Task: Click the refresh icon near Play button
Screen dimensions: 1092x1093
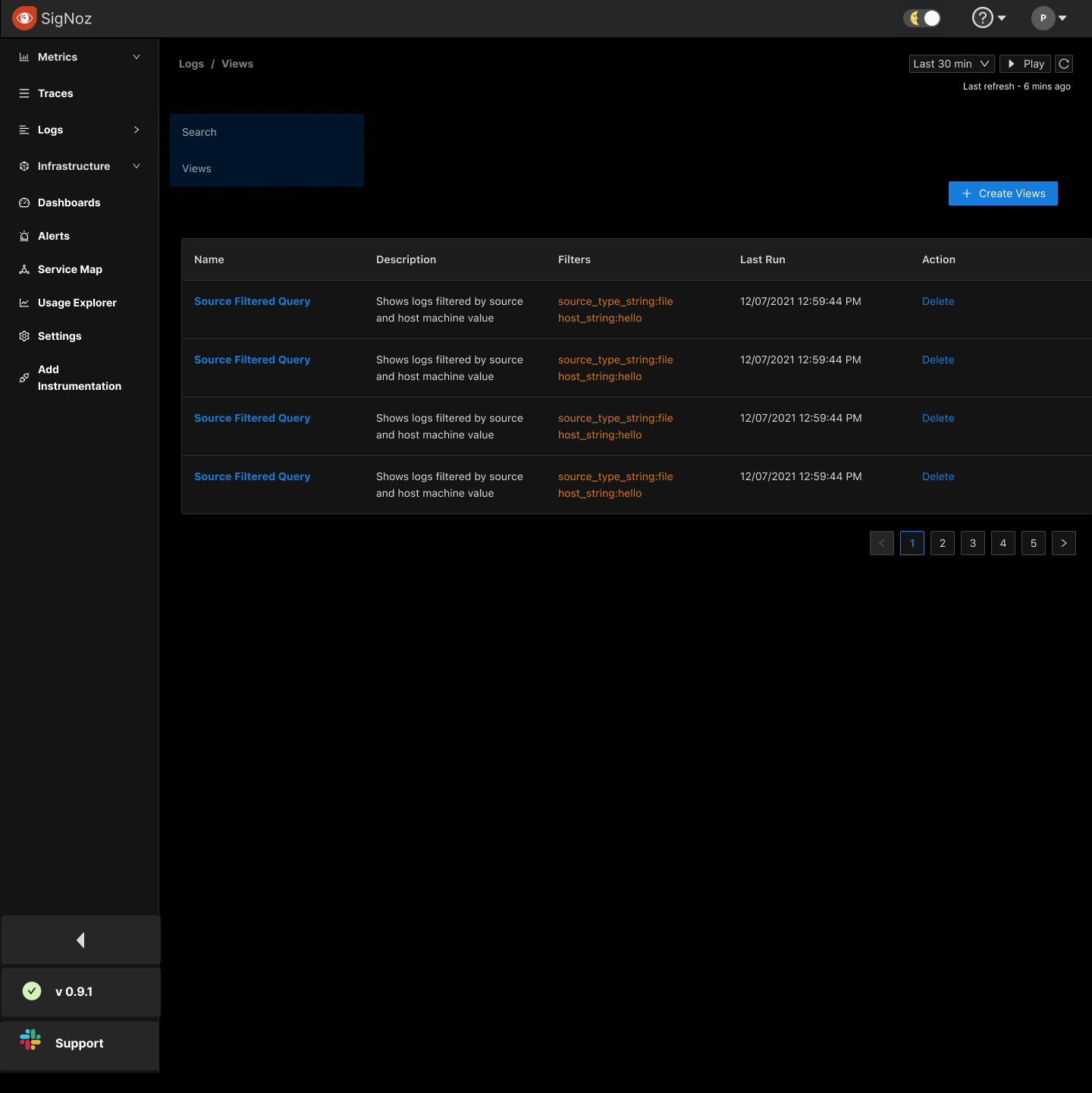Action: tap(1063, 64)
